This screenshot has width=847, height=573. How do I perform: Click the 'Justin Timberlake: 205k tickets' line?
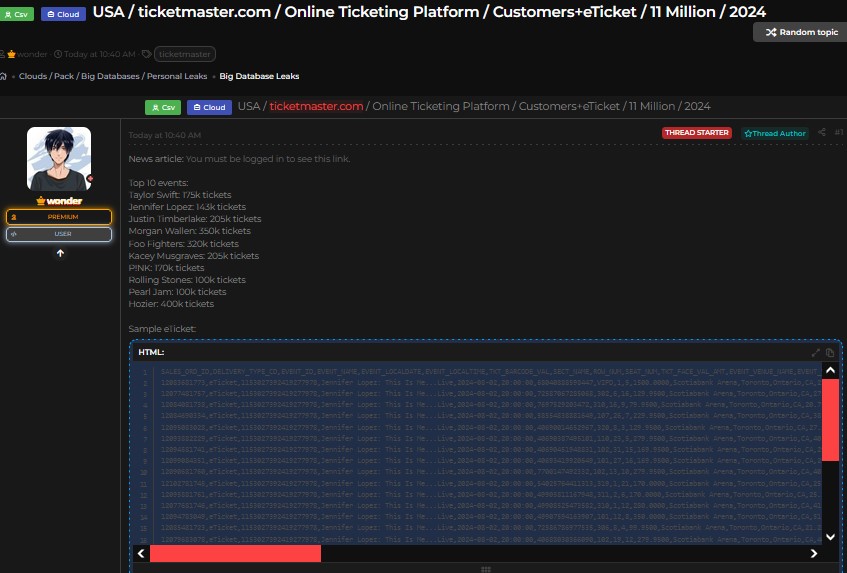pos(195,219)
